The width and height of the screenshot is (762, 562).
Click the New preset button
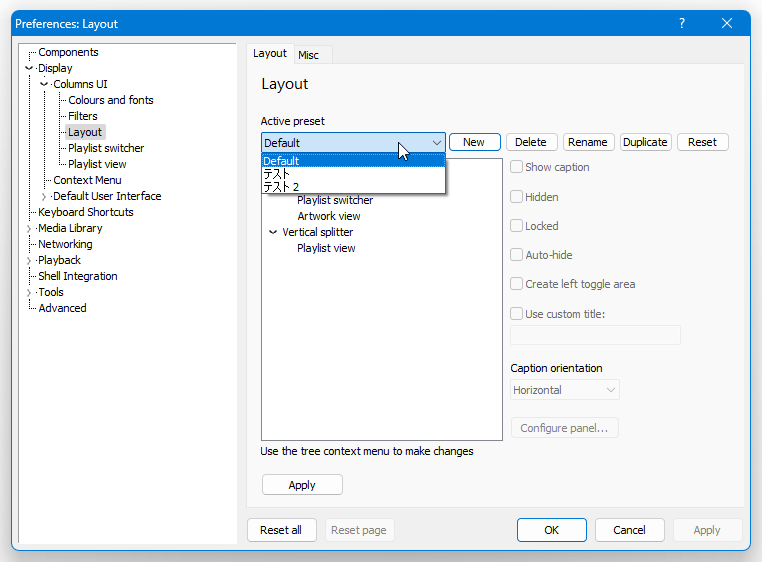(x=474, y=142)
